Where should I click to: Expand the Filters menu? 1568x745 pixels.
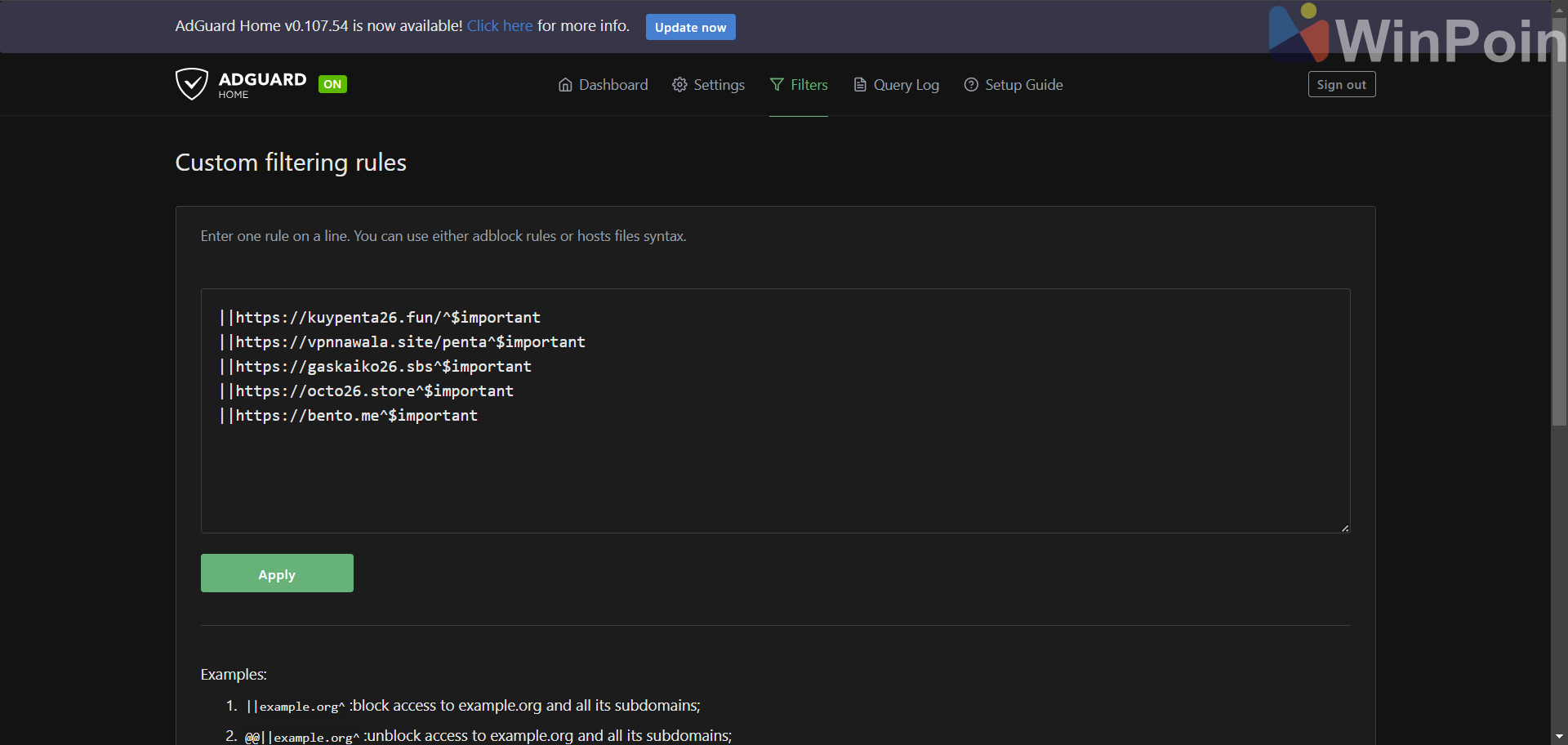click(x=808, y=85)
